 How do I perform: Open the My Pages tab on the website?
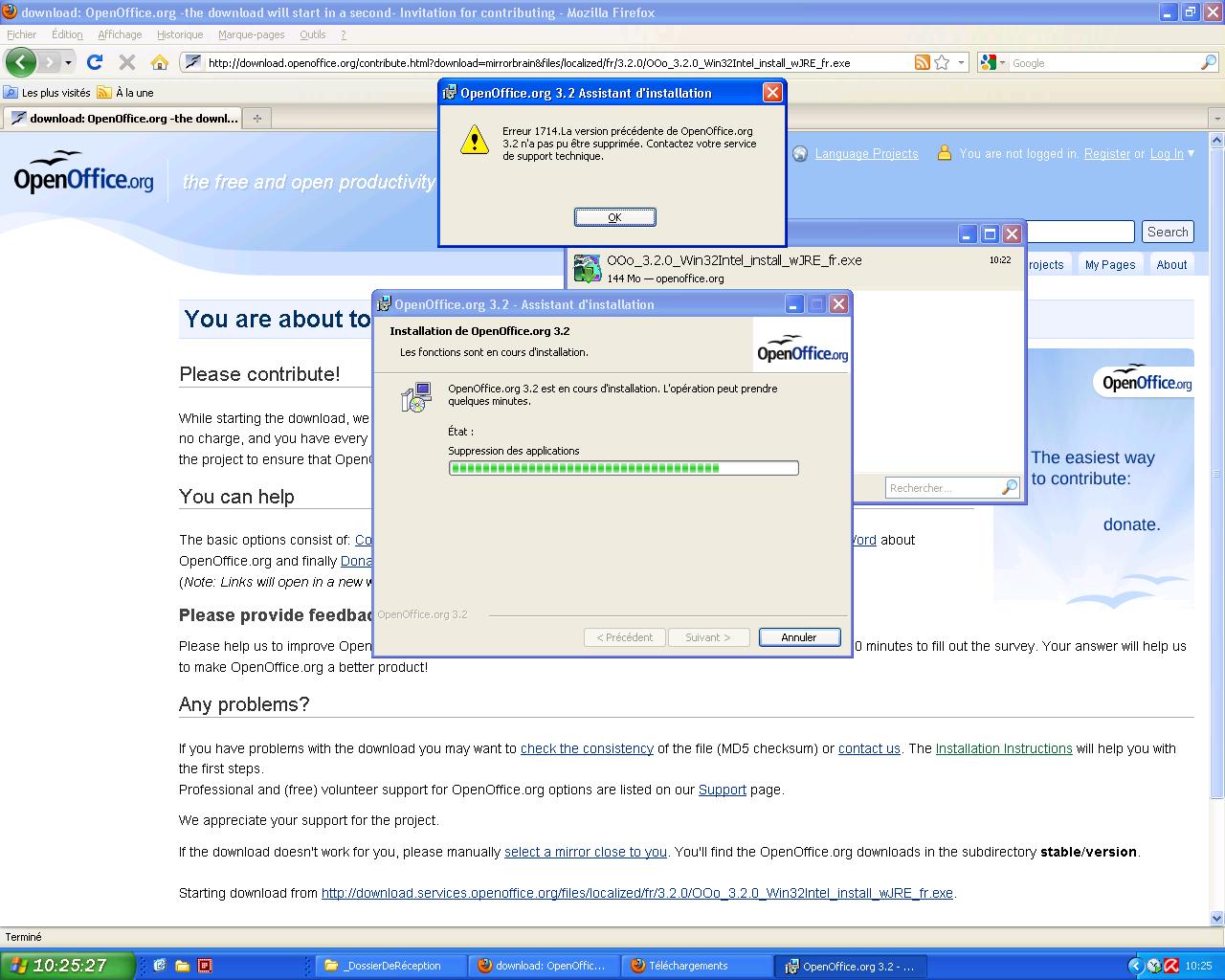click(1110, 265)
